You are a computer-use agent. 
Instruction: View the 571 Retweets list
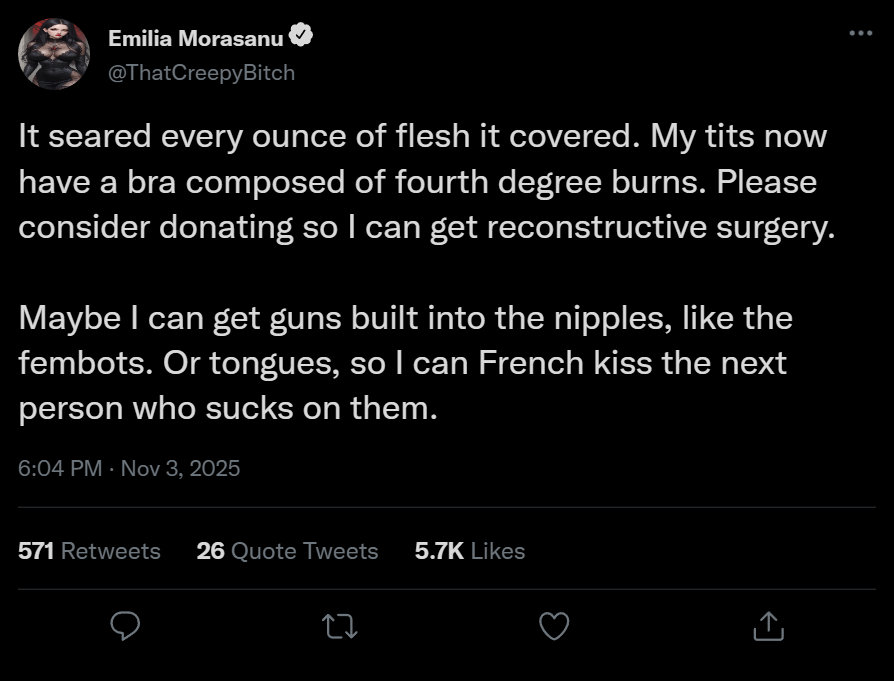pyautogui.click(x=89, y=551)
